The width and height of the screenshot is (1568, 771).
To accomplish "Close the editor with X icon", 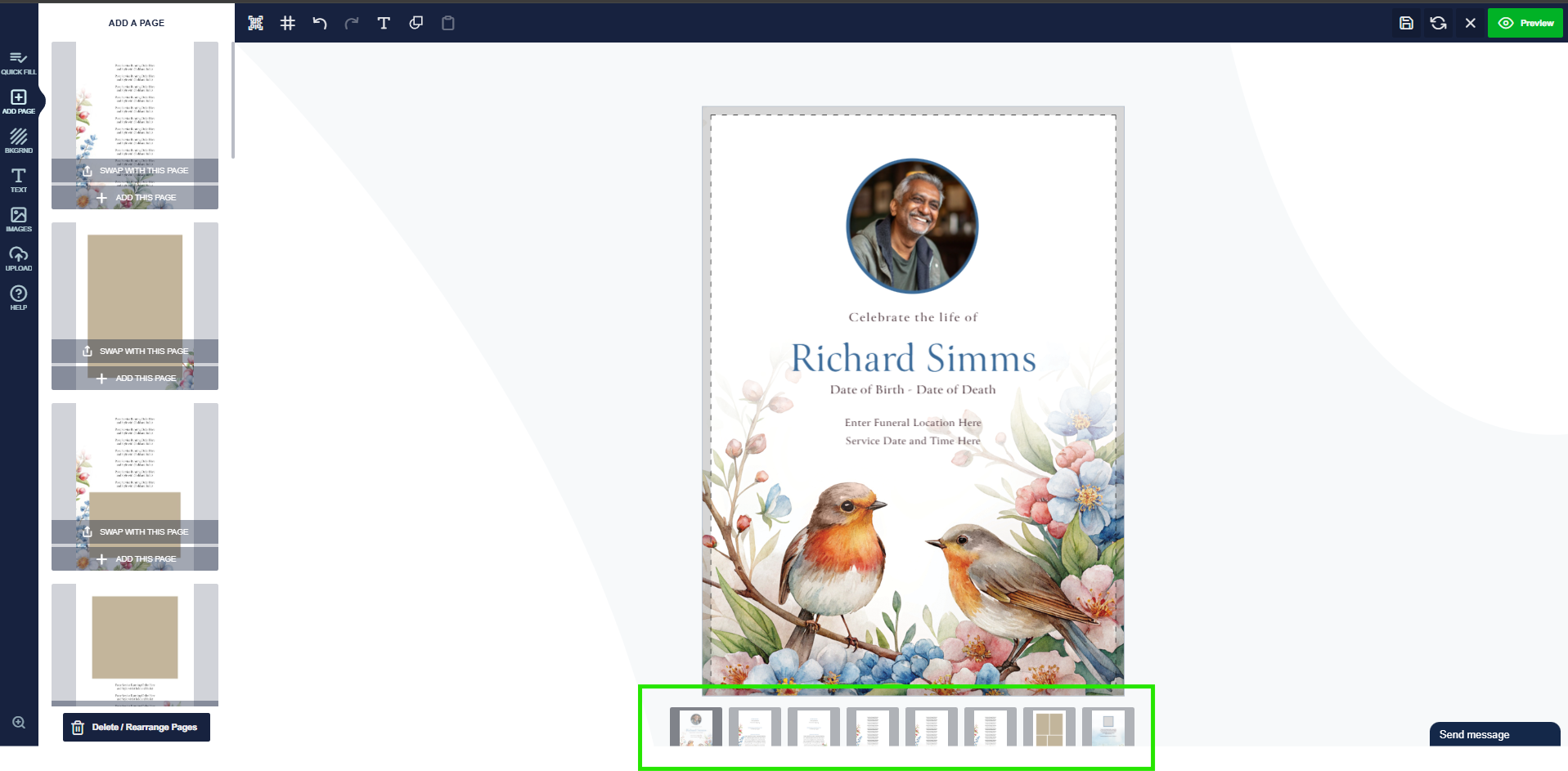I will (x=1471, y=23).
